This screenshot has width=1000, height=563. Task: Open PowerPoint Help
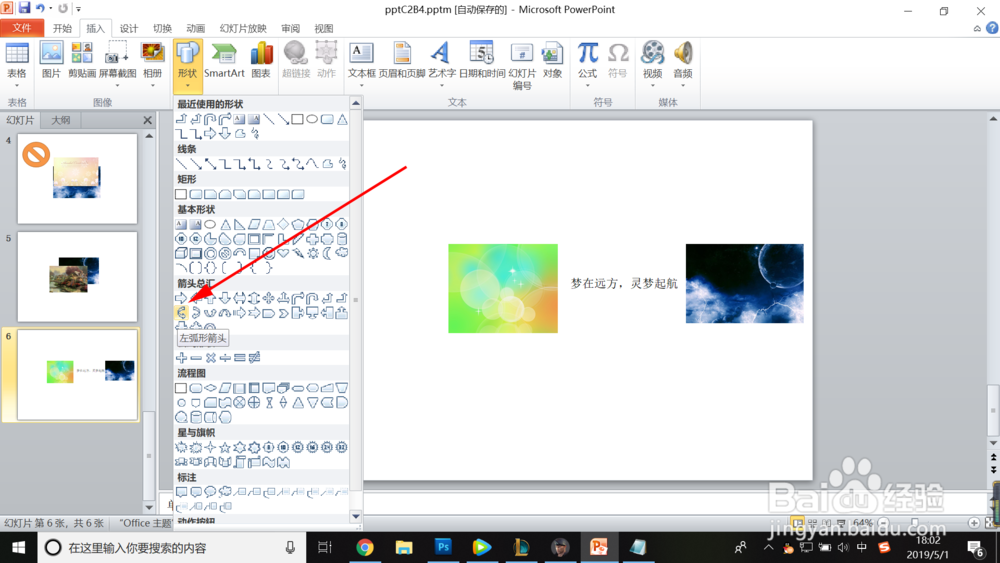pos(992,28)
